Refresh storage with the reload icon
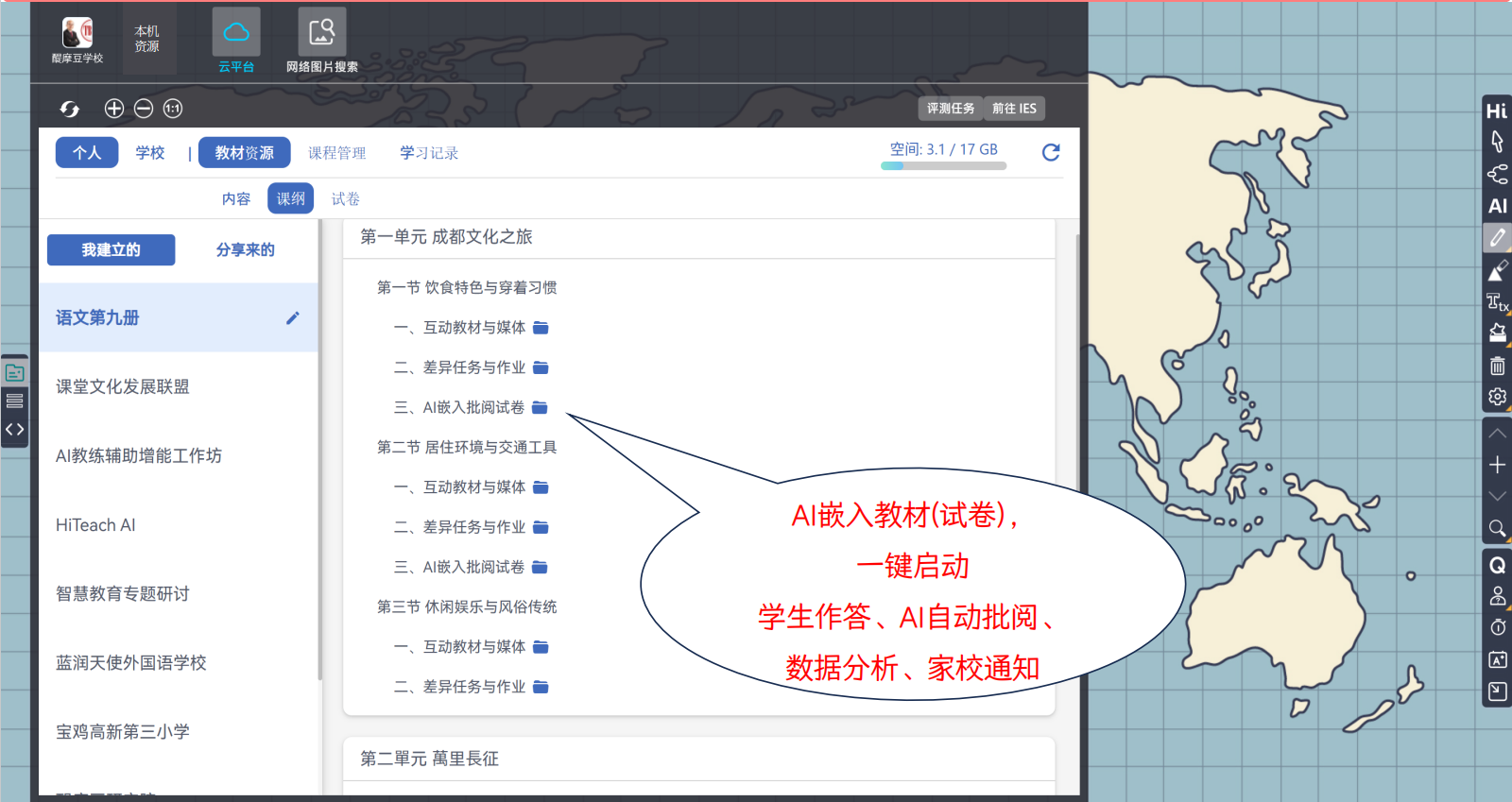The image size is (1512, 802). coord(1051,152)
